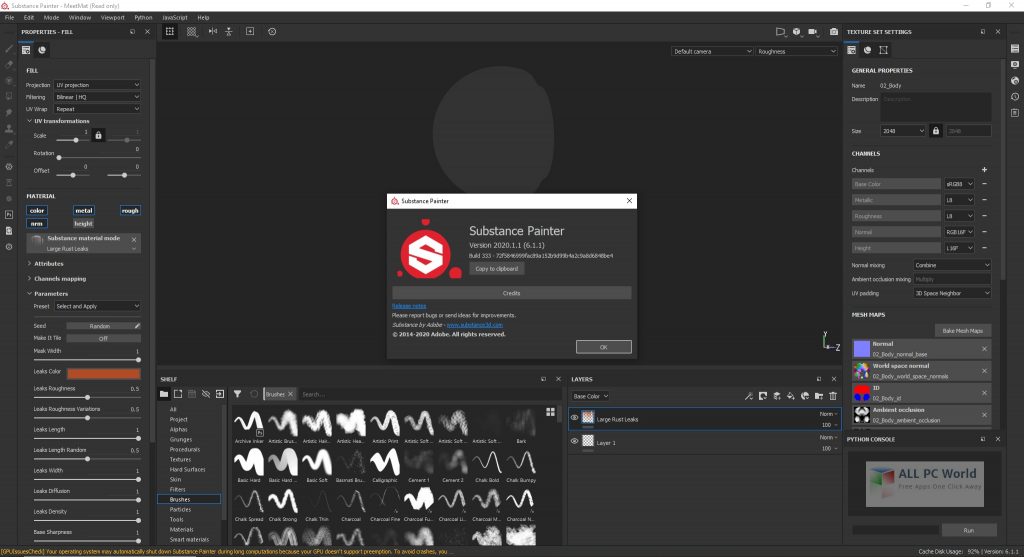Click the Leaks Color swatch
The width and height of the screenshot is (1024, 557).
(103, 373)
